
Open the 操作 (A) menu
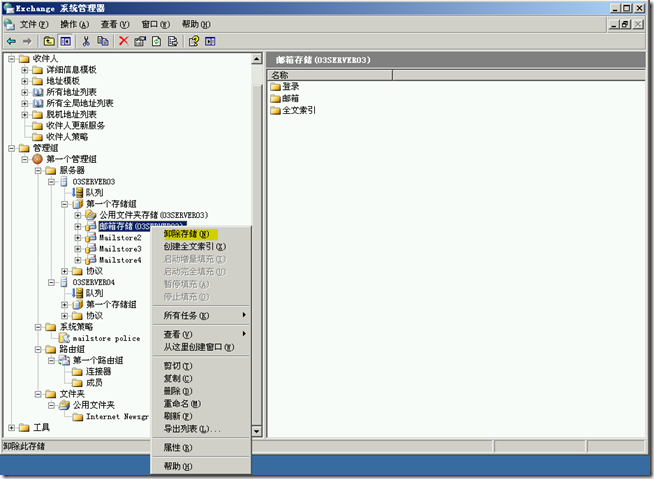pos(74,25)
